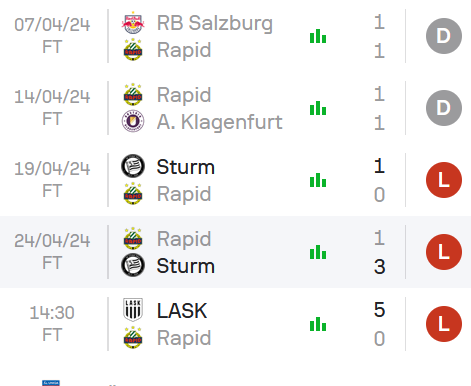Open stats icon for Sturm vs Rapid 19/04/24
The height and width of the screenshot is (386, 471).
click(318, 180)
